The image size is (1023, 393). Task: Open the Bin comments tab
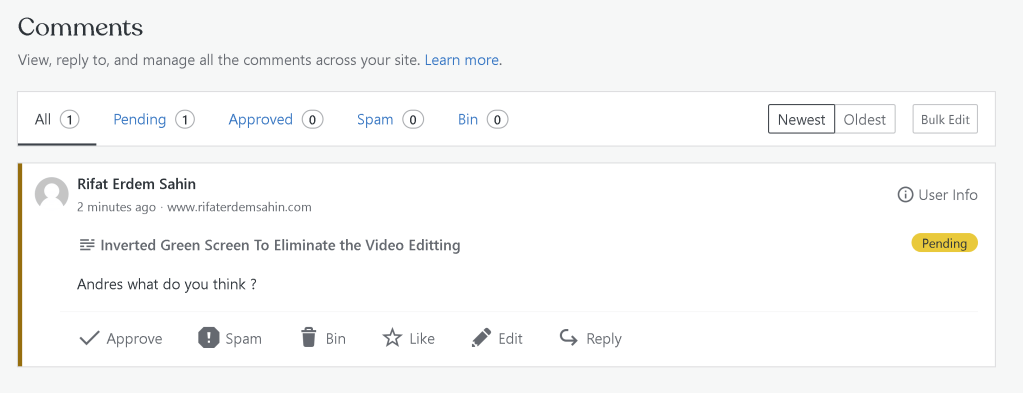483,119
